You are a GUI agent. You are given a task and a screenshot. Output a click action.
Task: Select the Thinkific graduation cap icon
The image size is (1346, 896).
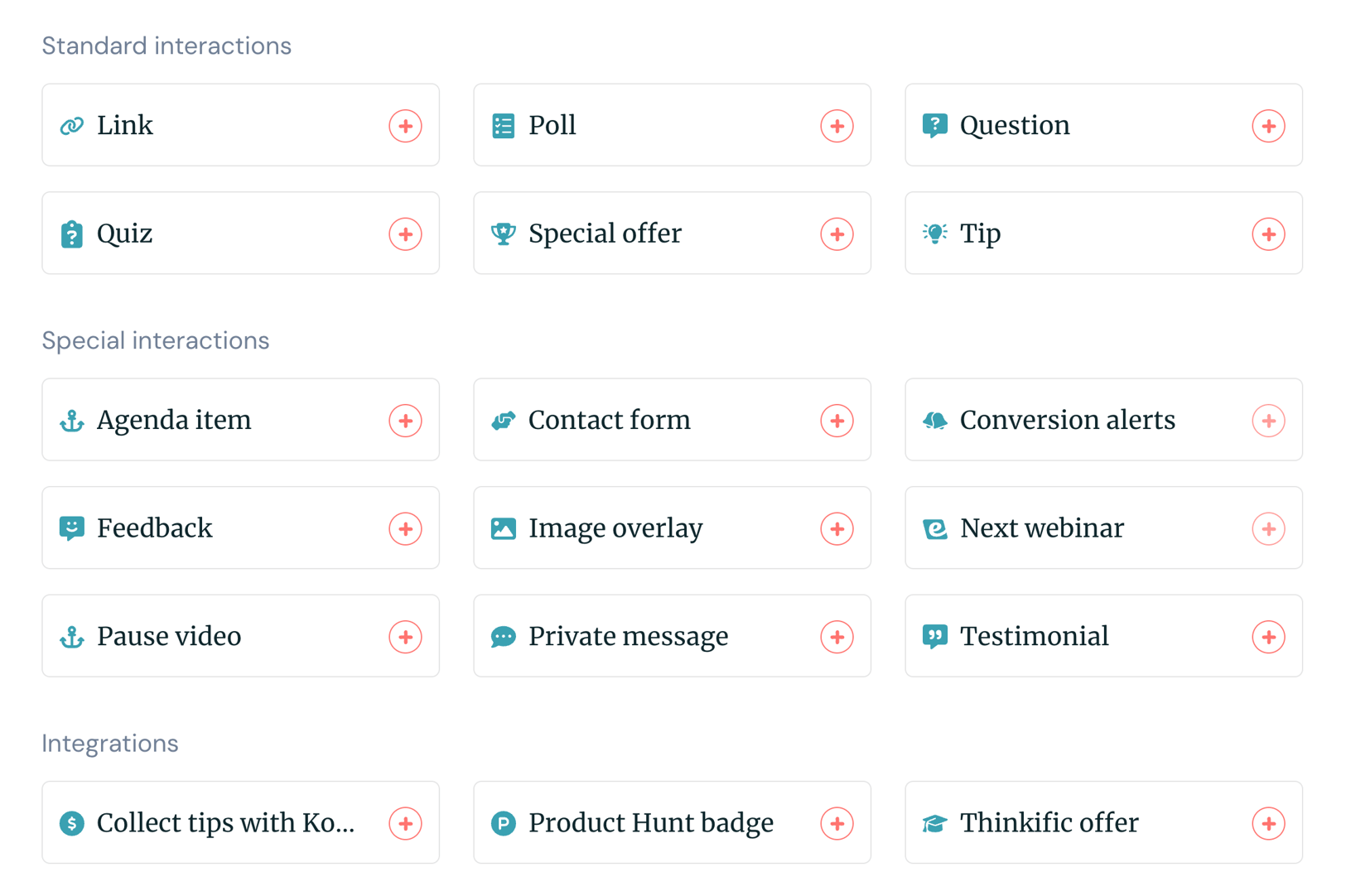935,823
